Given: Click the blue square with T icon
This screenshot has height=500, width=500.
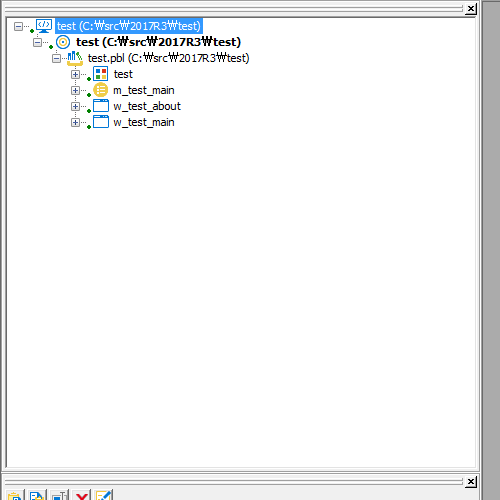Looking at the screenshot, I should 59,495.
